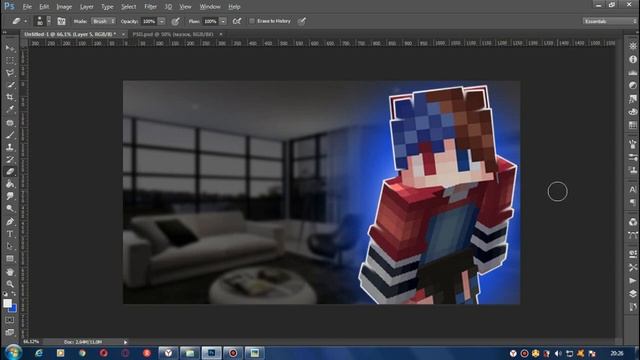This screenshot has height=360, width=640.
Task: Open the Image menu
Action: click(x=64, y=7)
